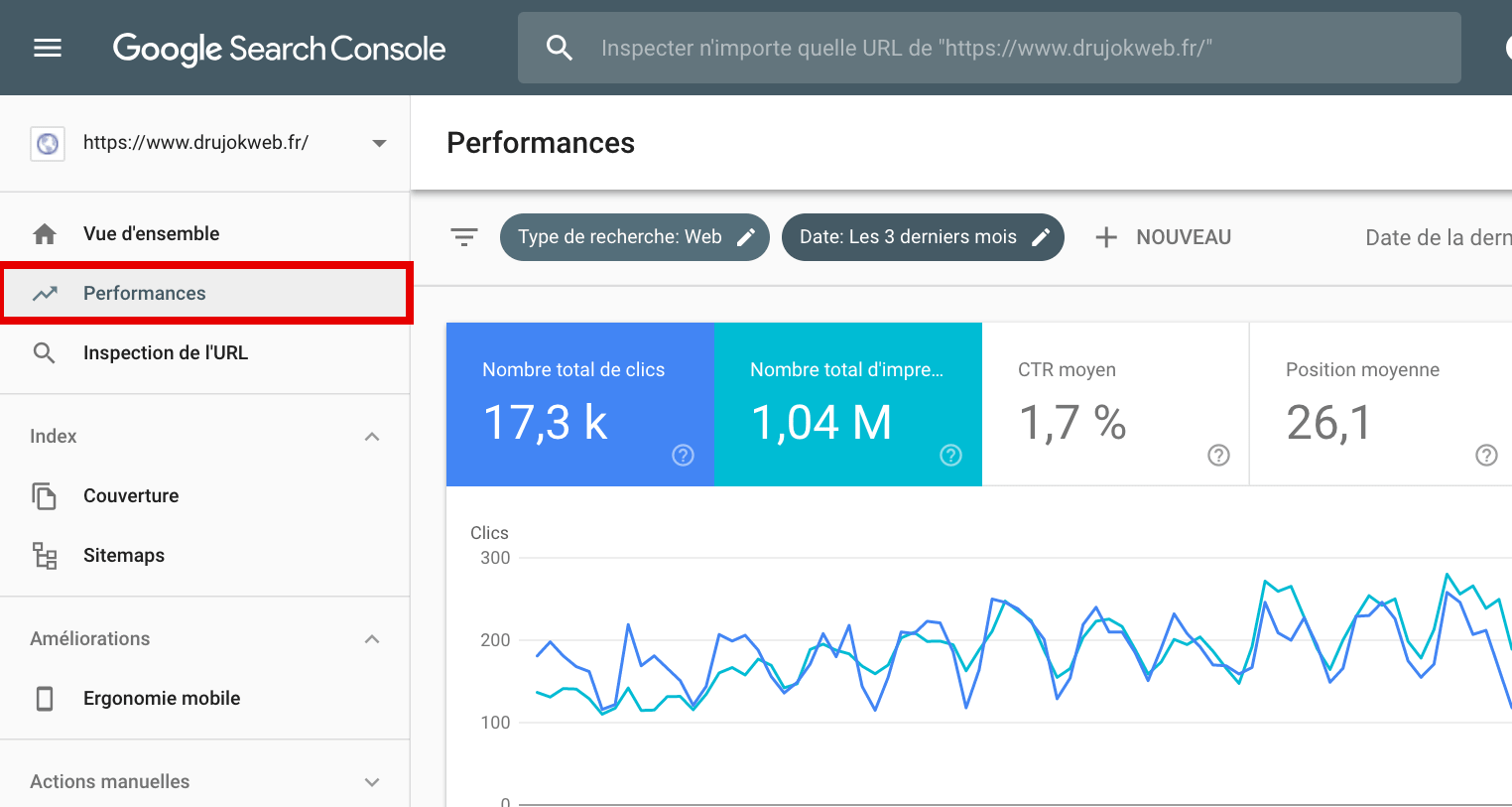
Task: Edit search type with the pencil icon
Action: point(746,237)
